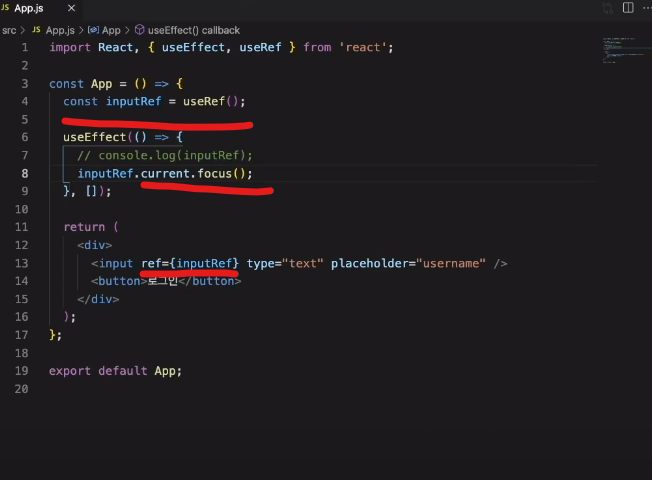Screen dimensions: 652x480
Task: Click the closing </div> tag
Action: coord(98,299)
